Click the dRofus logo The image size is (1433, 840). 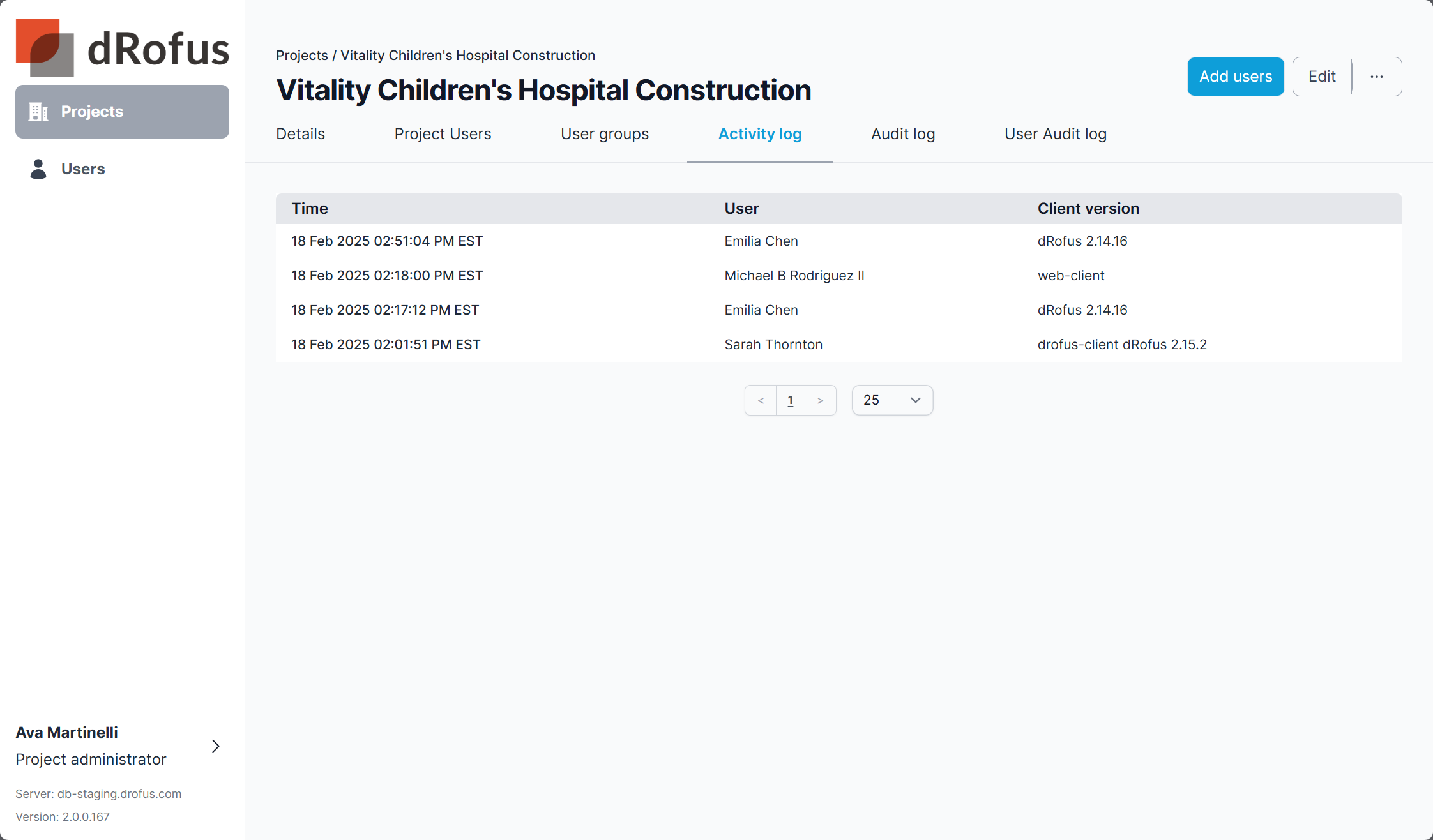coord(122,48)
